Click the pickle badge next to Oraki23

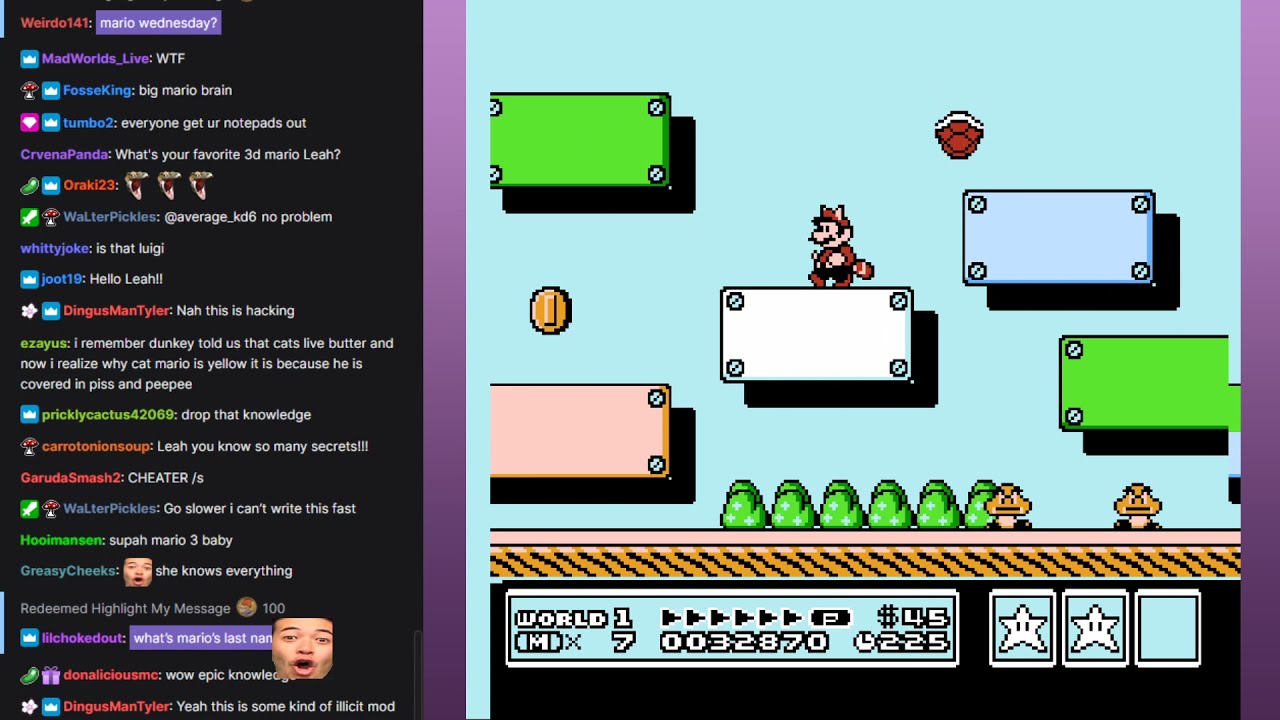tap(29, 185)
